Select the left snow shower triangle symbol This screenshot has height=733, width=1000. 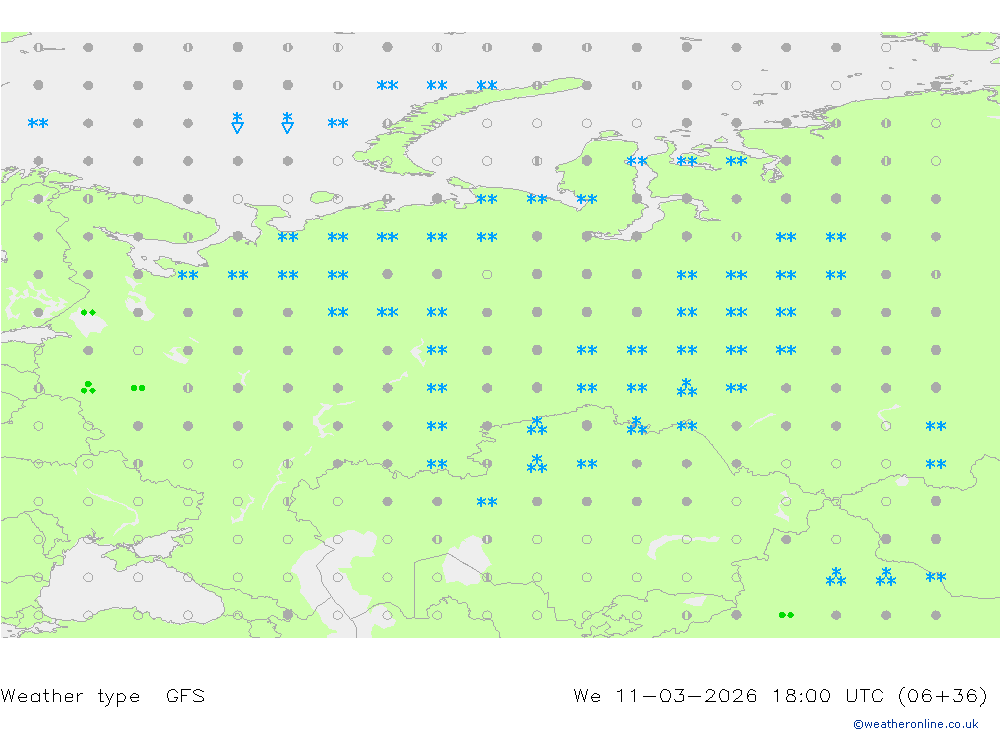coord(237,122)
